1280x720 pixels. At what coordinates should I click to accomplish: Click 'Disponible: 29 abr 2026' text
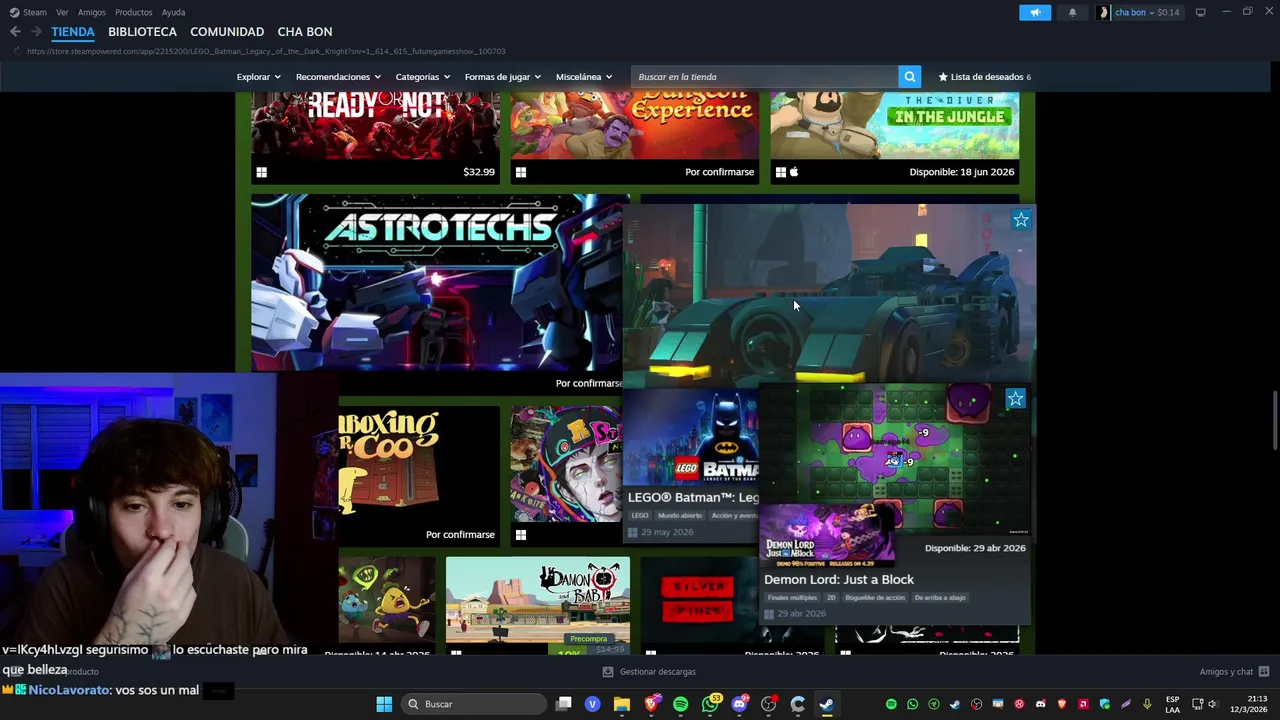tap(975, 548)
